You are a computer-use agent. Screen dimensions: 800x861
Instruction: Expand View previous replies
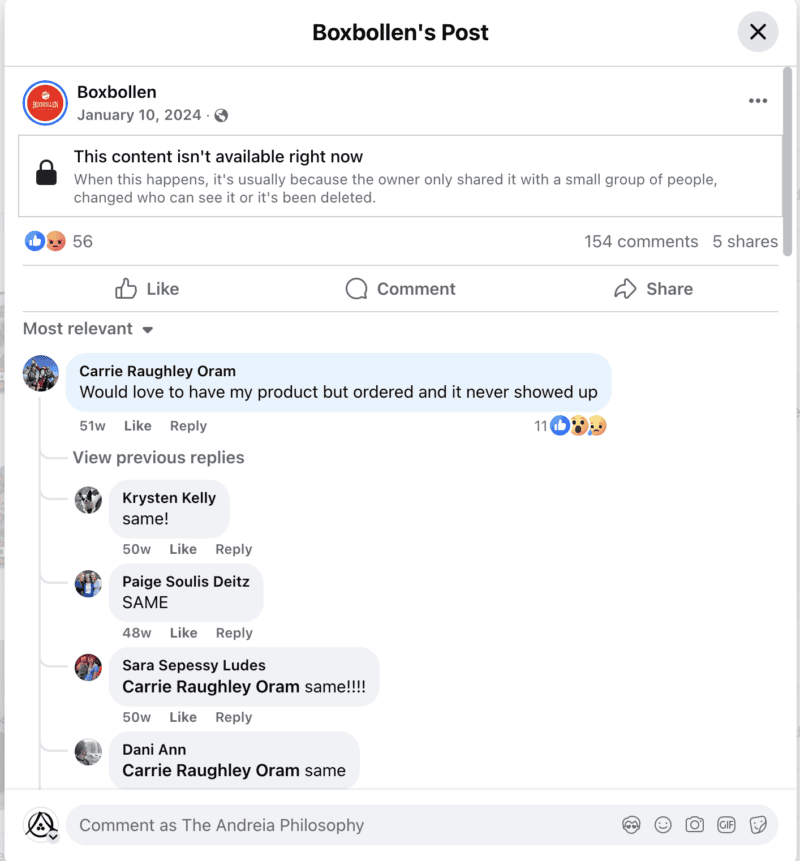158,458
